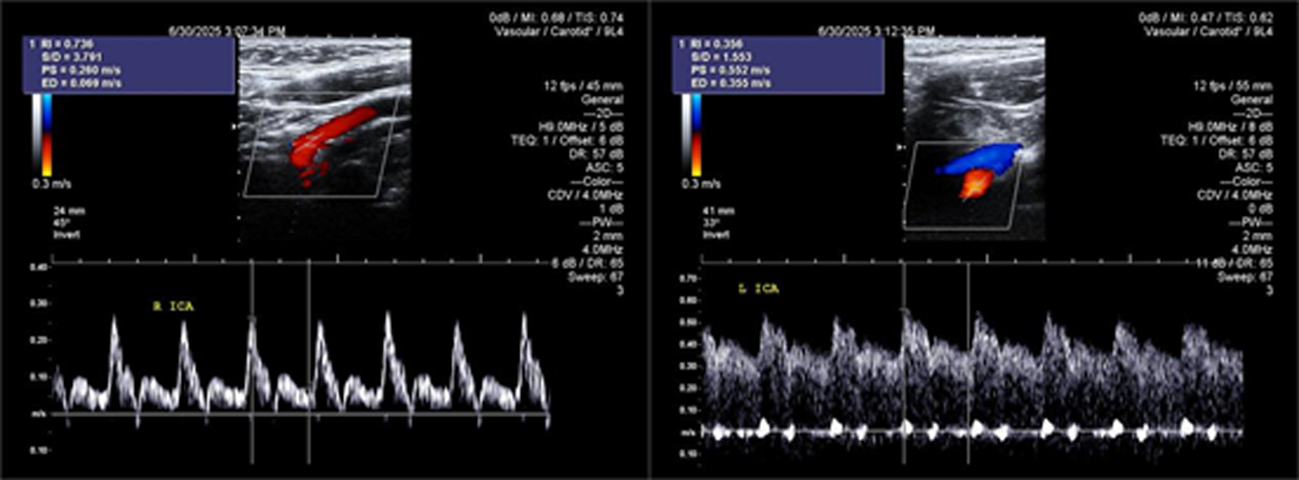The width and height of the screenshot is (1299, 480).
Task: Click the first caliper line on L ICA waveform
Action: (x=904, y=360)
